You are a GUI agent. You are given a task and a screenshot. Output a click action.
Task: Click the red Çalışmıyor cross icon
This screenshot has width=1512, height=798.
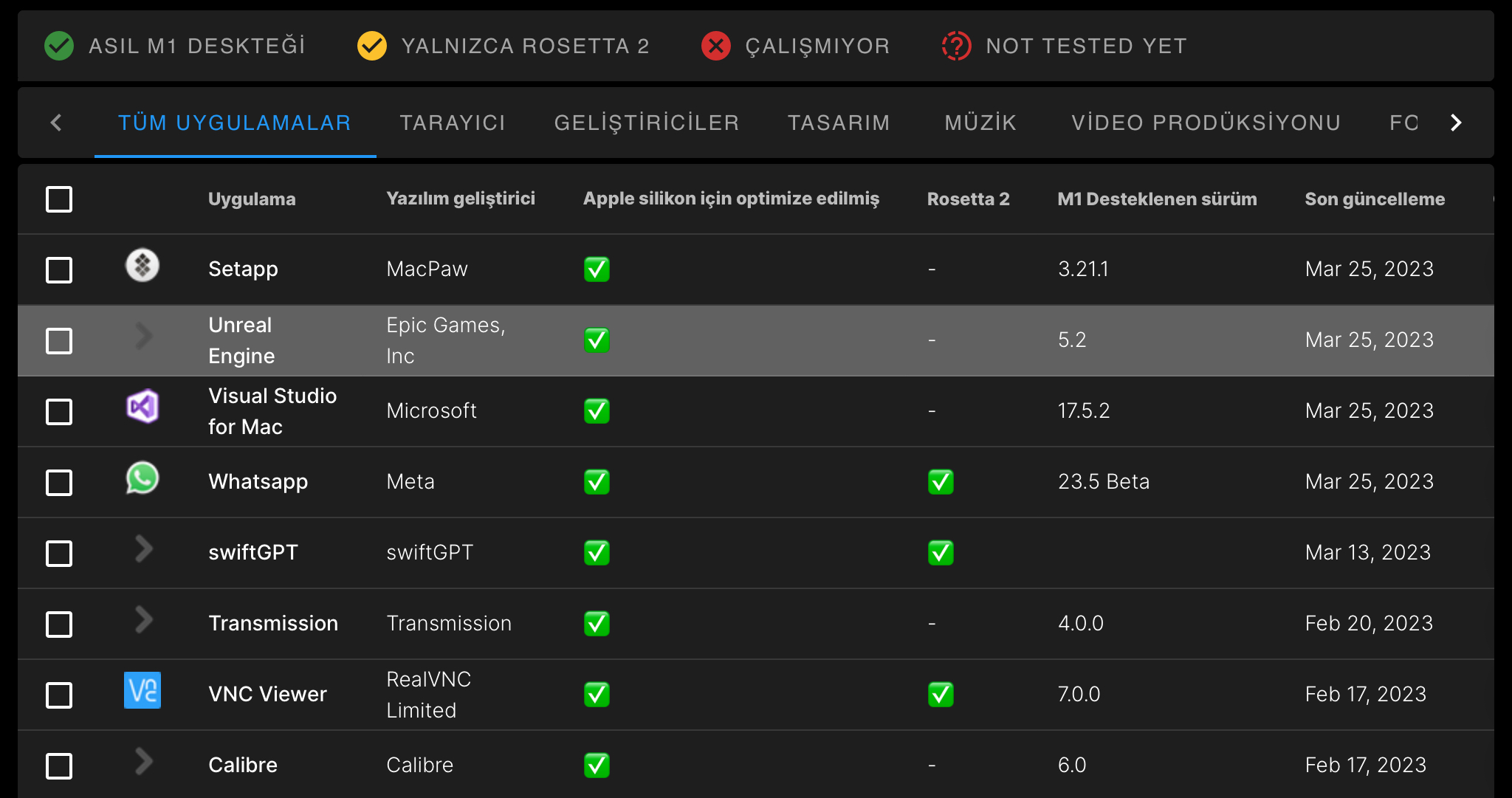(x=716, y=46)
